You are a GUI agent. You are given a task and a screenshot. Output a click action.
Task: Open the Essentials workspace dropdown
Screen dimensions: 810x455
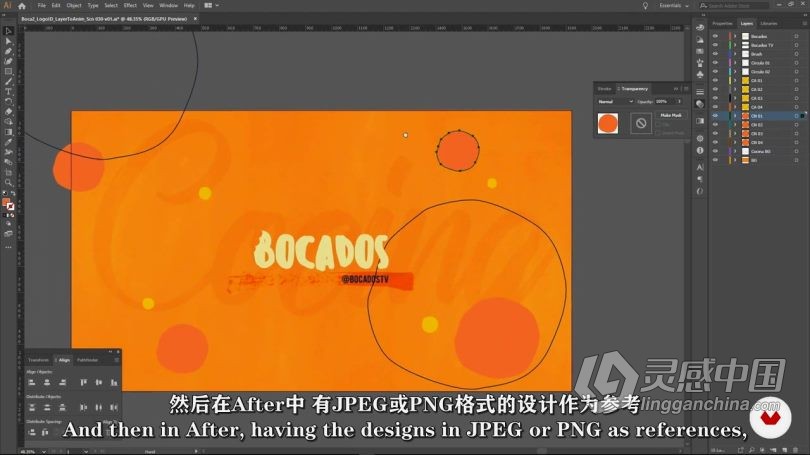674,6
